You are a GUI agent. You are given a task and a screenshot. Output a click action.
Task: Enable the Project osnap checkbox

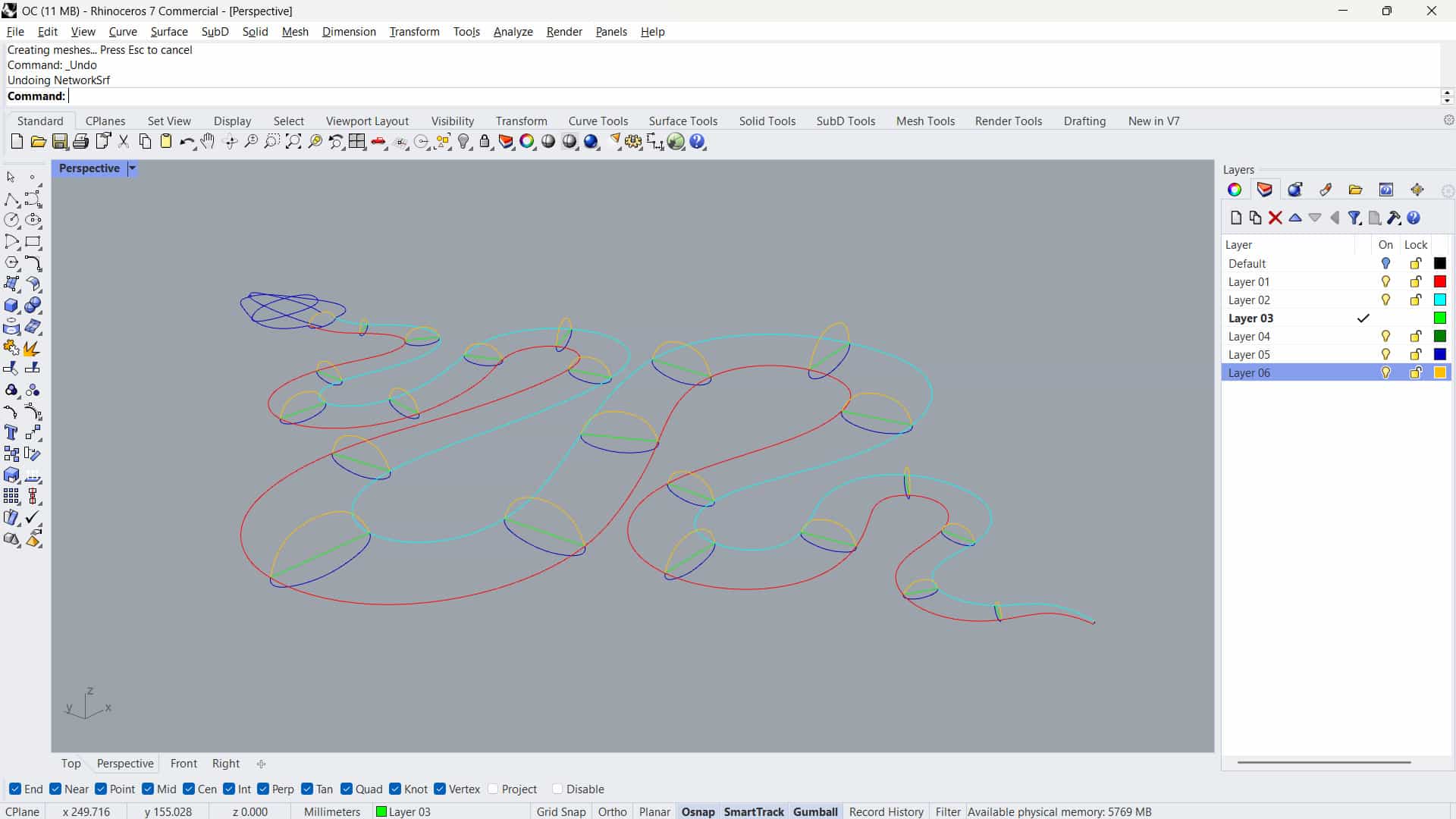click(x=493, y=789)
